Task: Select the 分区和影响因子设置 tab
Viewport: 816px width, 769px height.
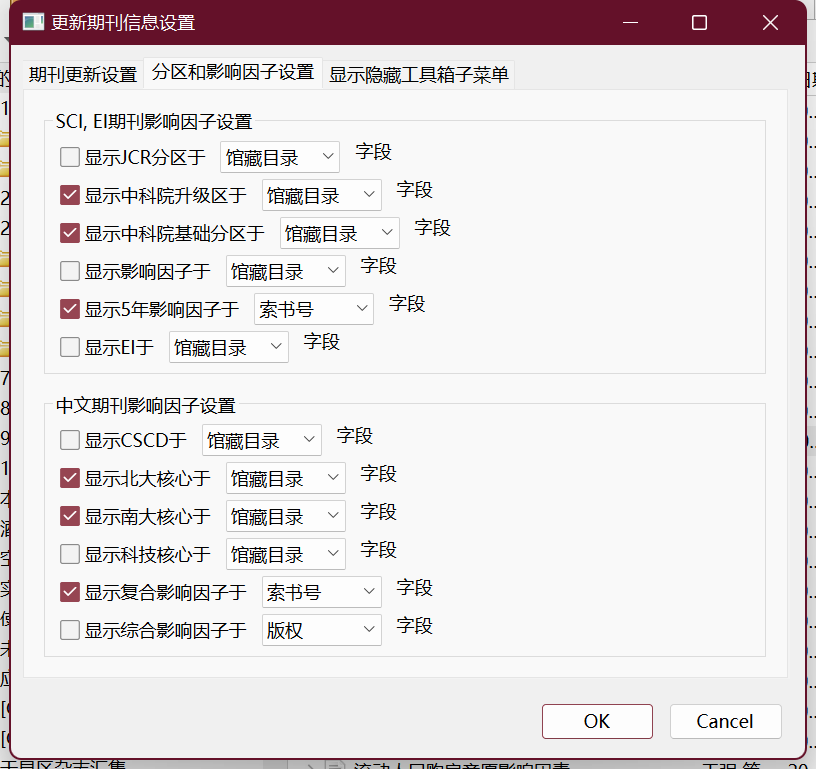Action: click(x=233, y=72)
